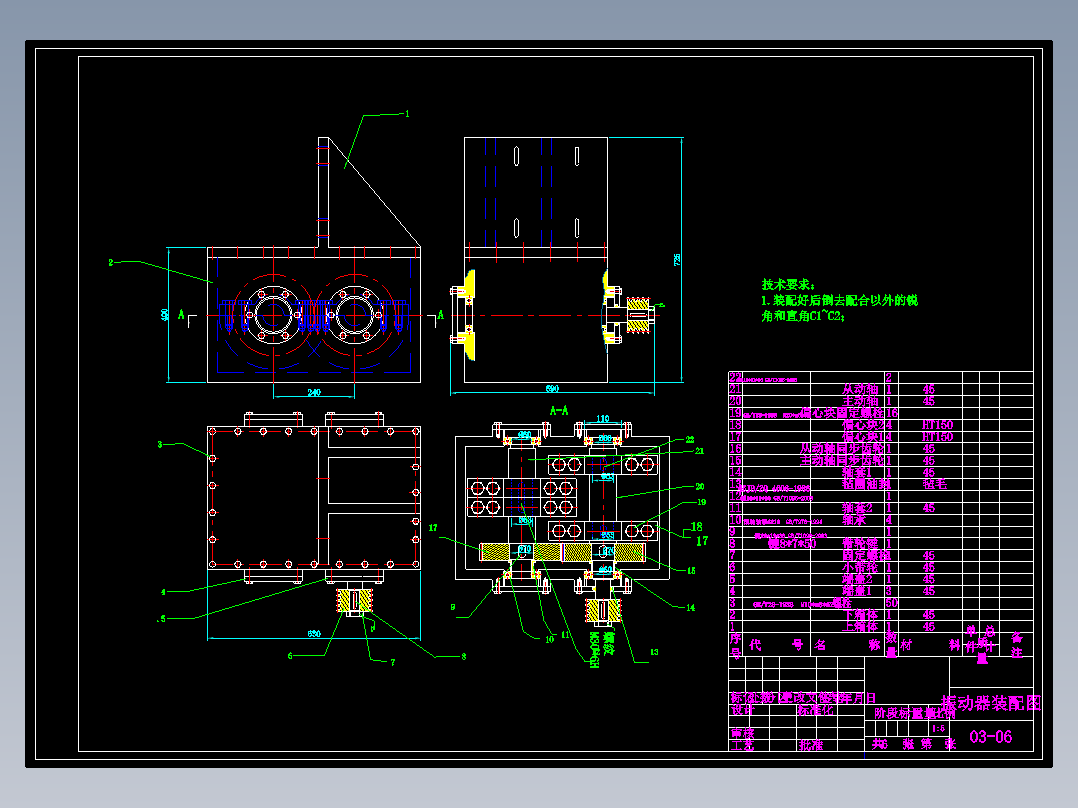Click the 110 dimension in section A-A
The image size is (1078, 808).
pyautogui.click(x=602, y=419)
